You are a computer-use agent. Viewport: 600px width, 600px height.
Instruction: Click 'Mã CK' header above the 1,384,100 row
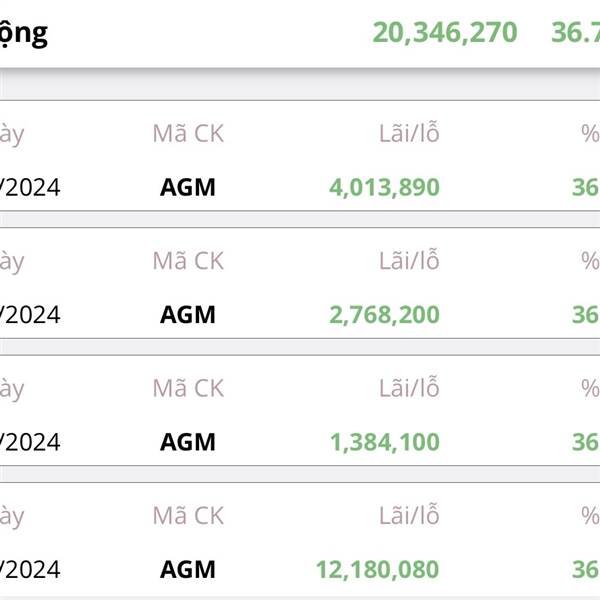pyautogui.click(x=188, y=388)
